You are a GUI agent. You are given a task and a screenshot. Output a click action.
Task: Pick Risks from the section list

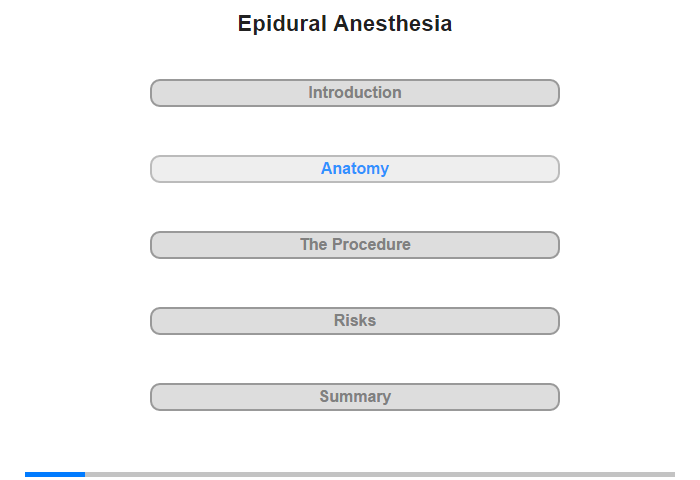[354, 321]
